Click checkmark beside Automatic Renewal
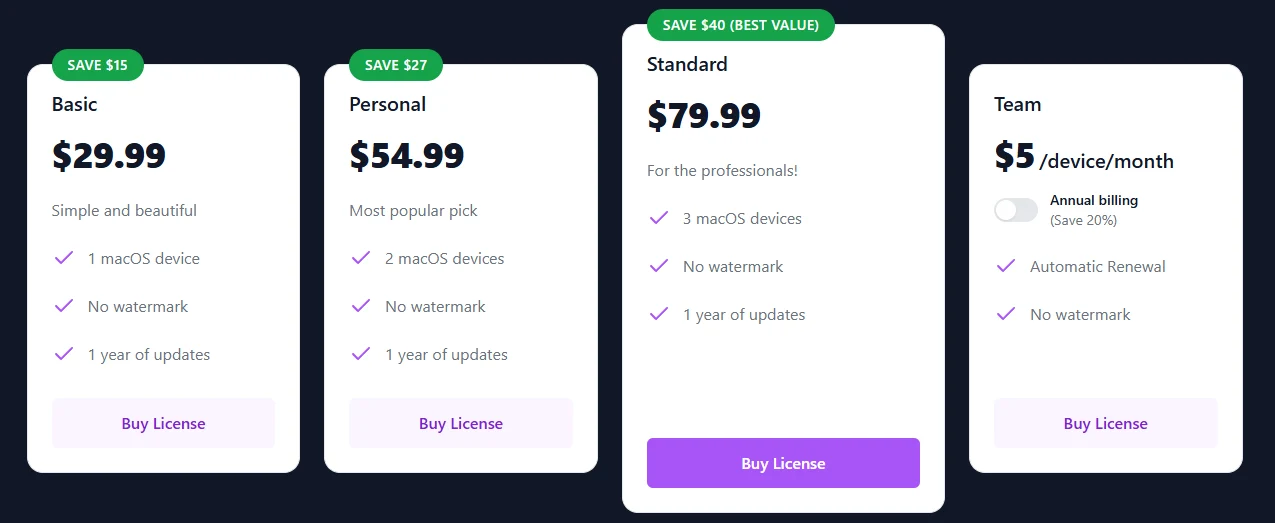 1006,266
